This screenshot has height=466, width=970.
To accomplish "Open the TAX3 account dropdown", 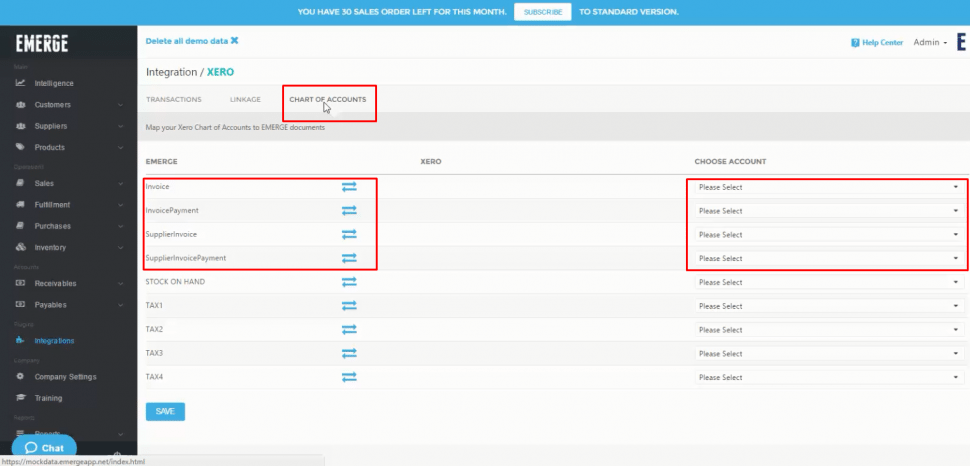I will [829, 353].
